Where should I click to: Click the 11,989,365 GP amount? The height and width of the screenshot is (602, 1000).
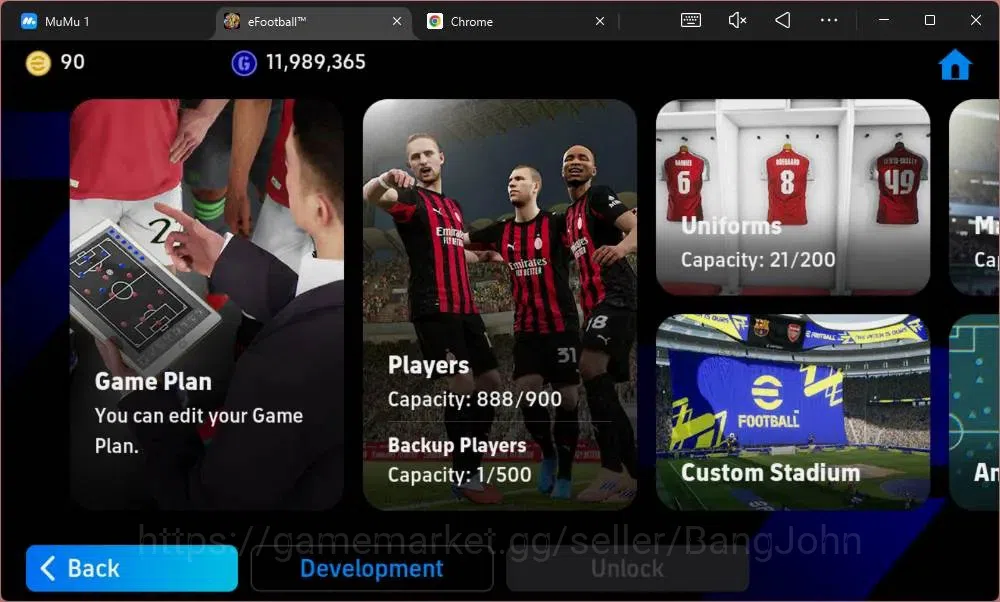[x=316, y=62]
